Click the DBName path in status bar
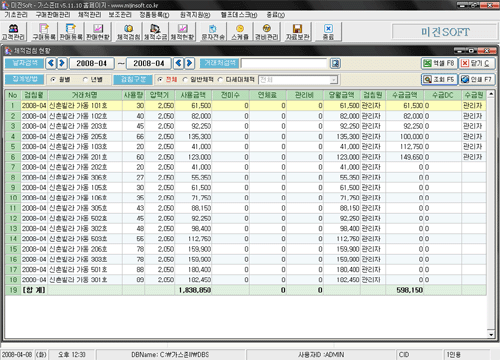 pyautogui.click(x=170, y=355)
